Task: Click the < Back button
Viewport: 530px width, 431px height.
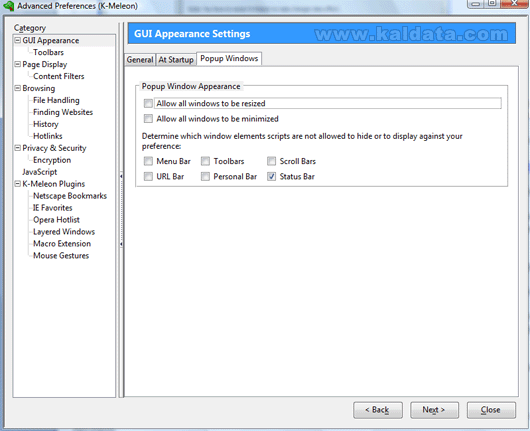Action: [x=378, y=410]
